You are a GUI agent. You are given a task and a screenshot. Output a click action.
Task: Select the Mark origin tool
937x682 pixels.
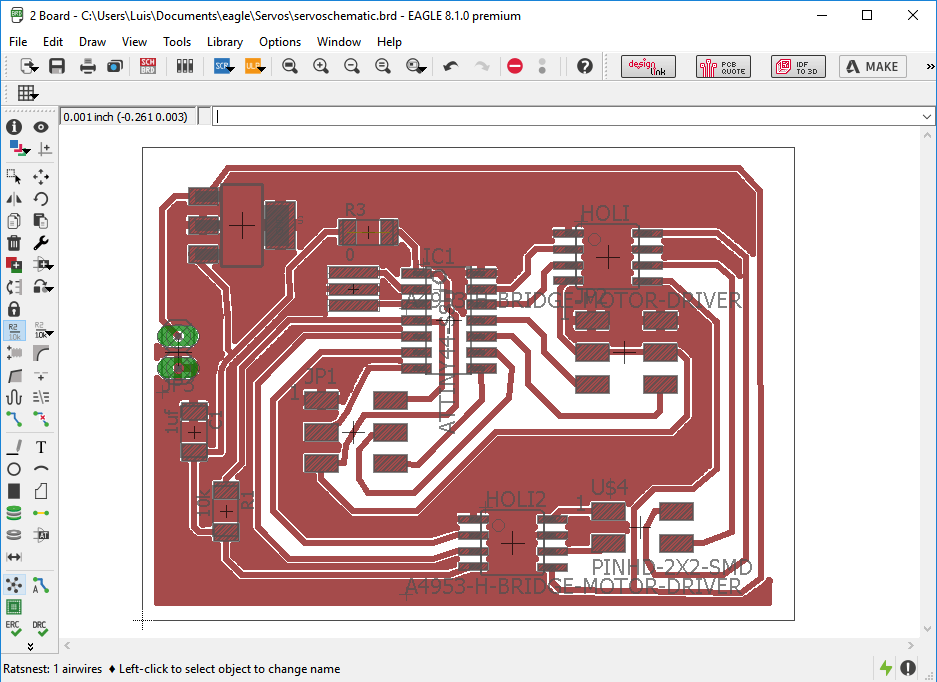pos(45,148)
